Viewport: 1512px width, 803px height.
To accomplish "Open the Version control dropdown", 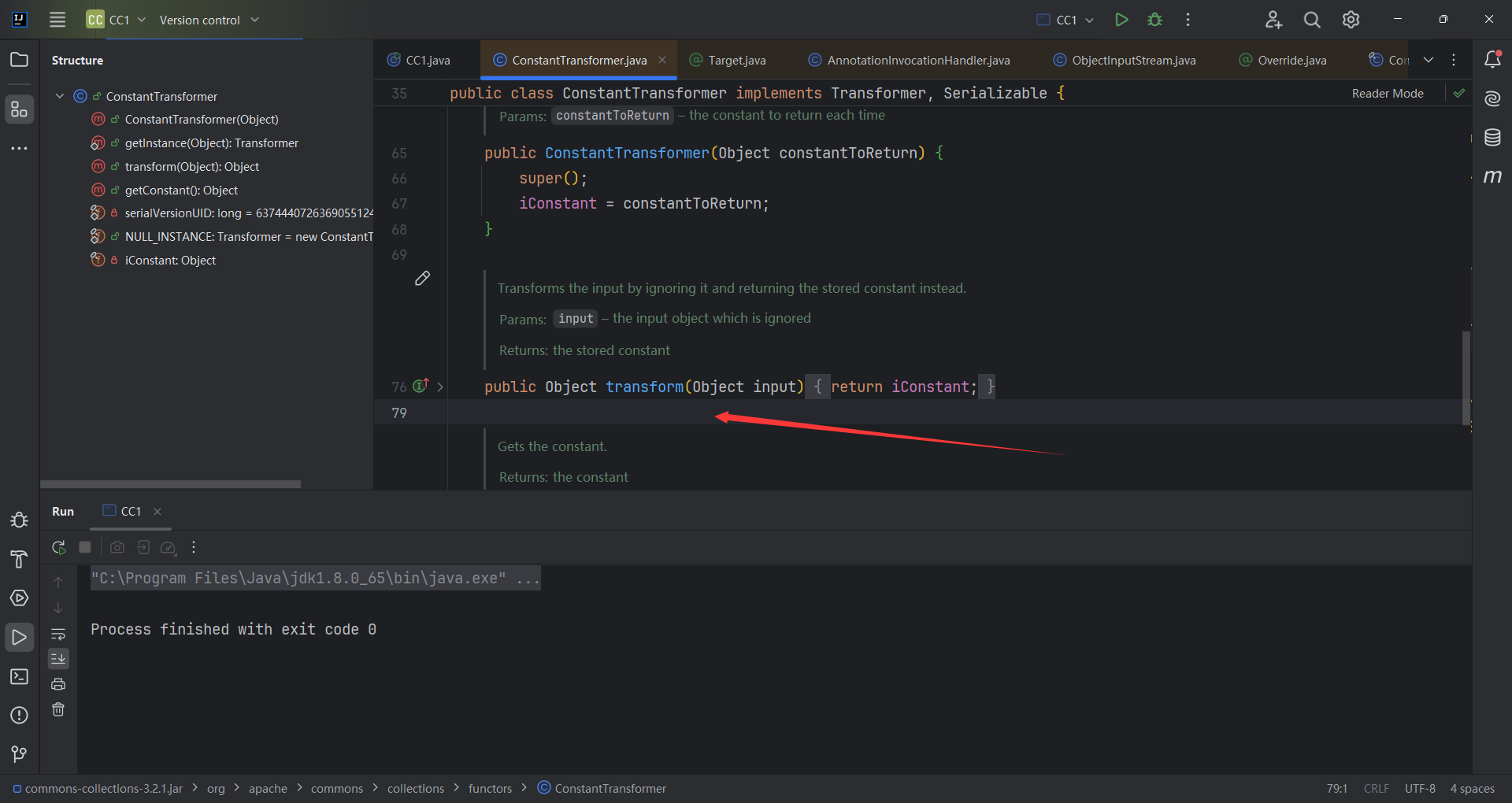I will (209, 20).
